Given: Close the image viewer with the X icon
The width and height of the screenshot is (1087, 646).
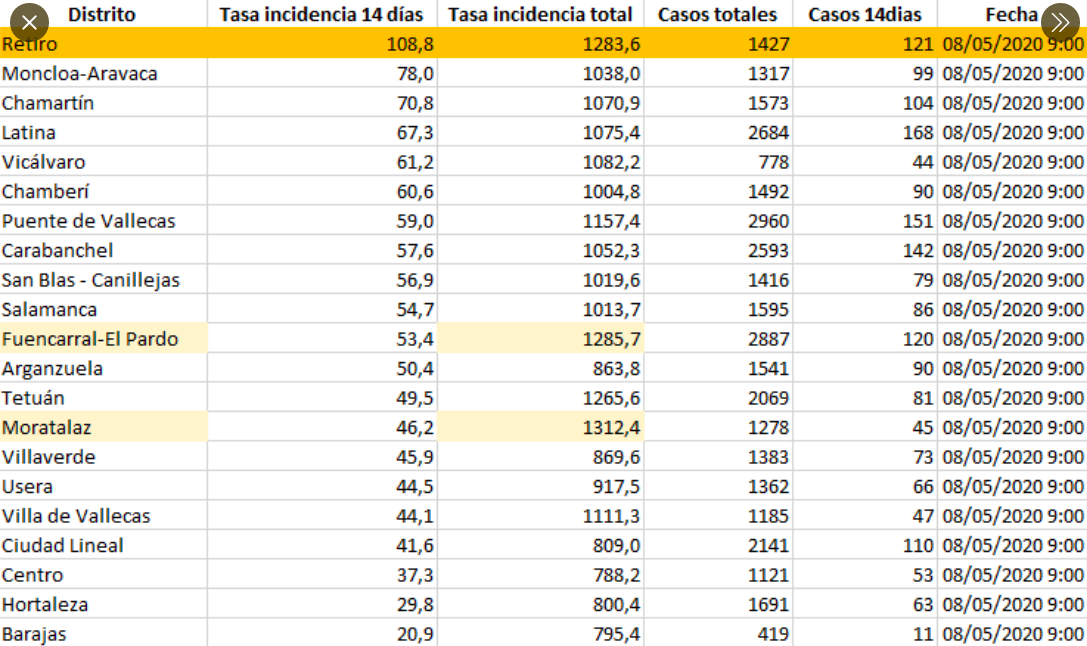Looking at the screenshot, I should click(29, 22).
